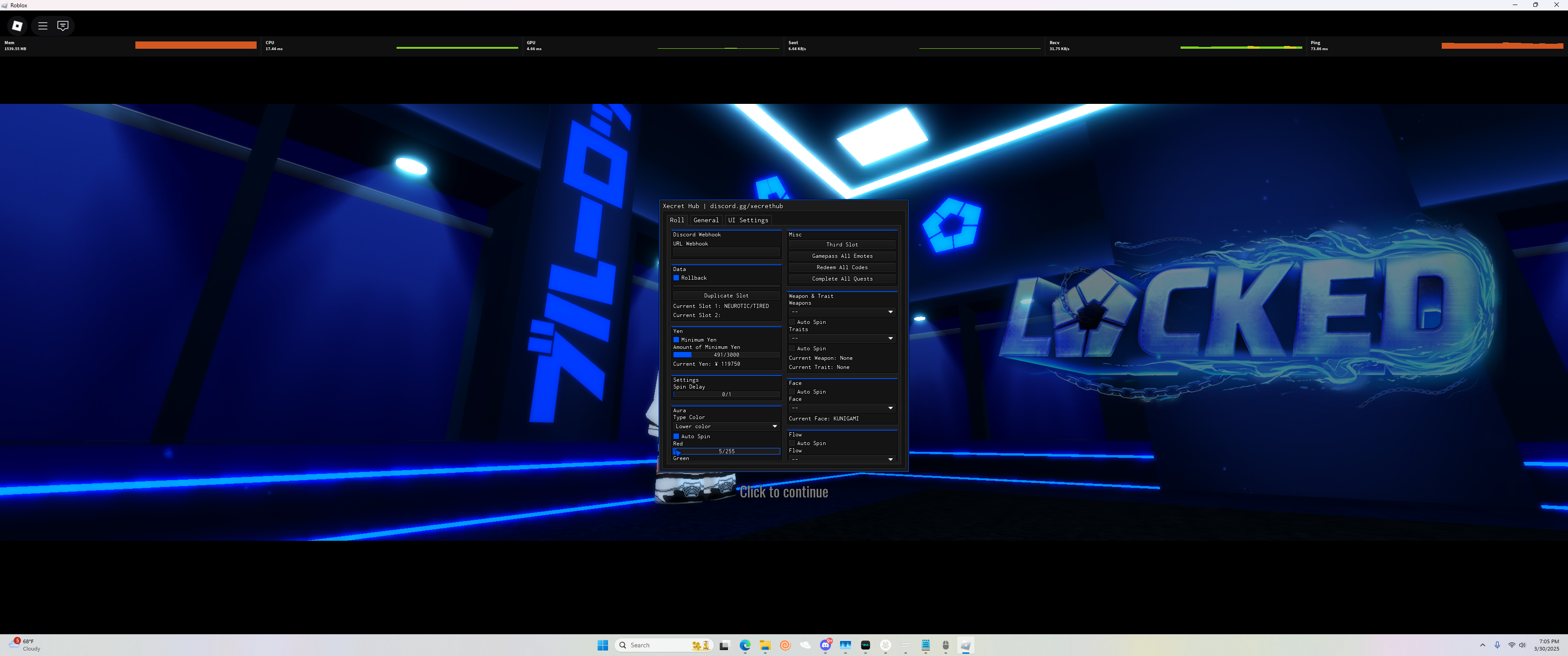Disable the Rollback checkbox
The height and width of the screenshot is (656, 1568).
pos(676,277)
